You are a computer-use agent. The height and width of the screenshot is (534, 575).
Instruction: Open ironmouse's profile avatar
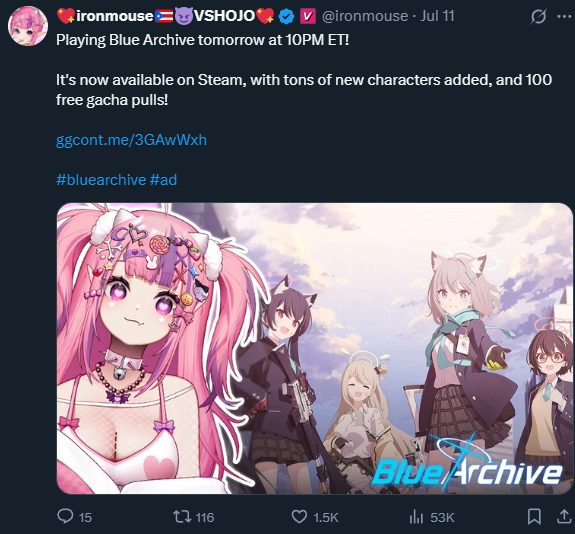pyautogui.click(x=28, y=26)
